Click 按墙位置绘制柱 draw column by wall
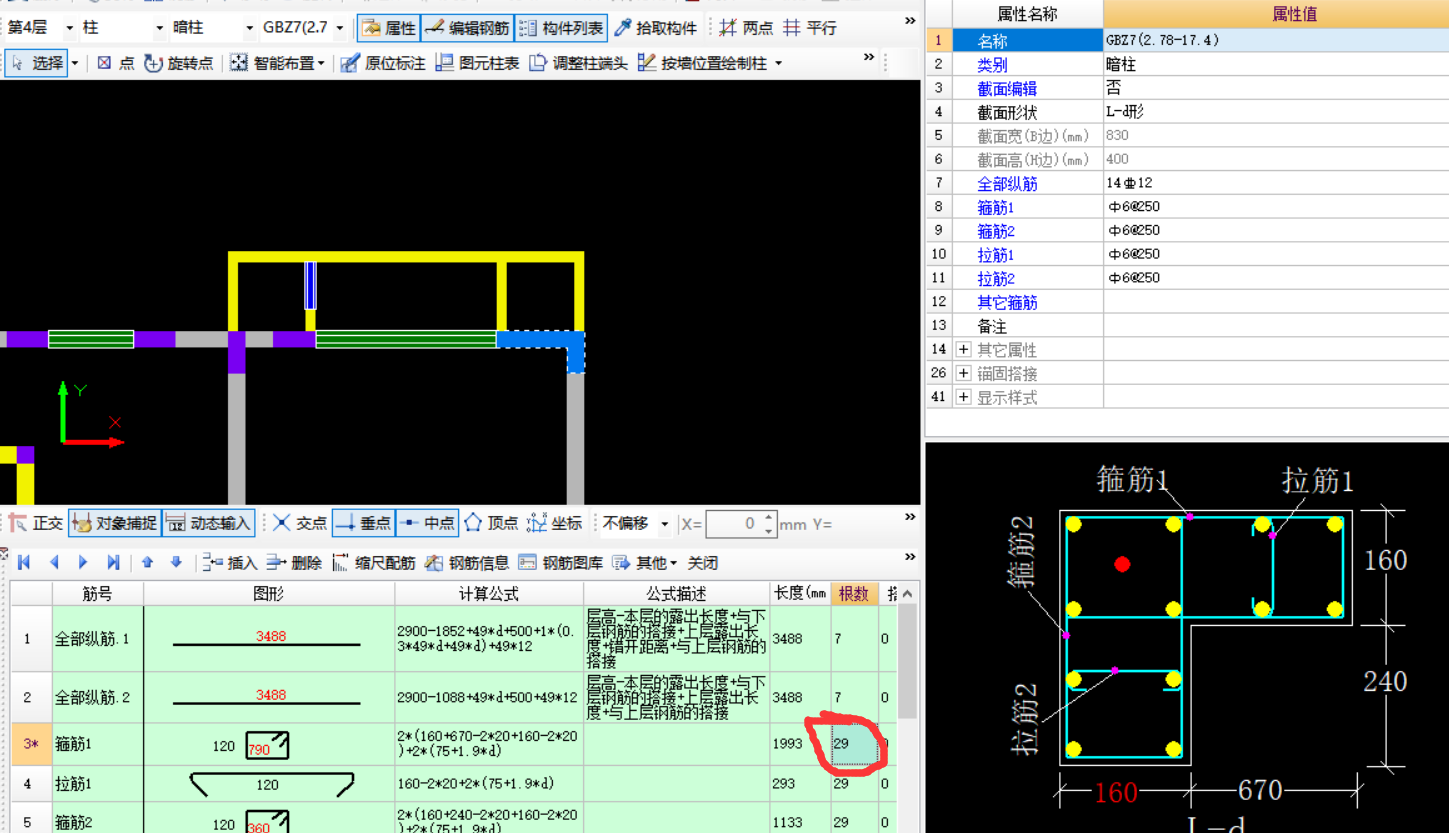Image resolution: width=1449 pixels, height=833 pixels. (x=709, y=63)
